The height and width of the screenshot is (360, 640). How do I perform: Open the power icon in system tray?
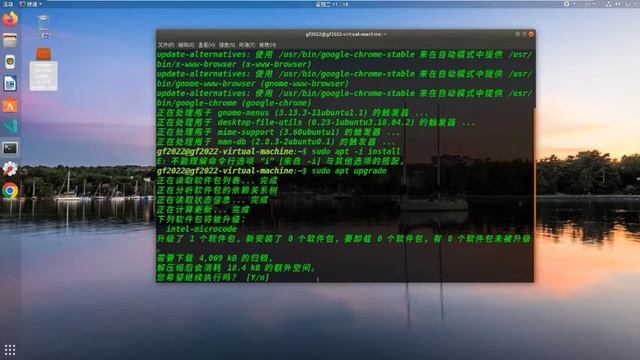628,4
